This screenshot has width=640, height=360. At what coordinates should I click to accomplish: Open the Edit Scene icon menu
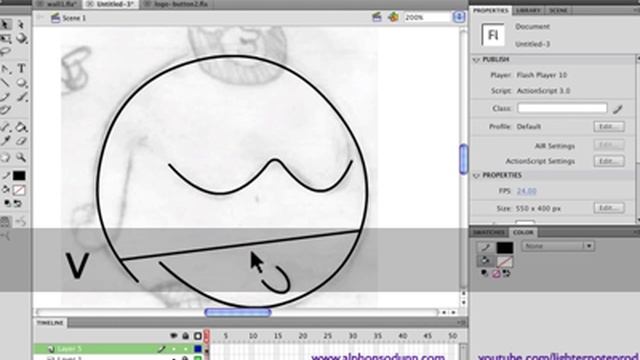pyautogui.click(x=377, y=17)
